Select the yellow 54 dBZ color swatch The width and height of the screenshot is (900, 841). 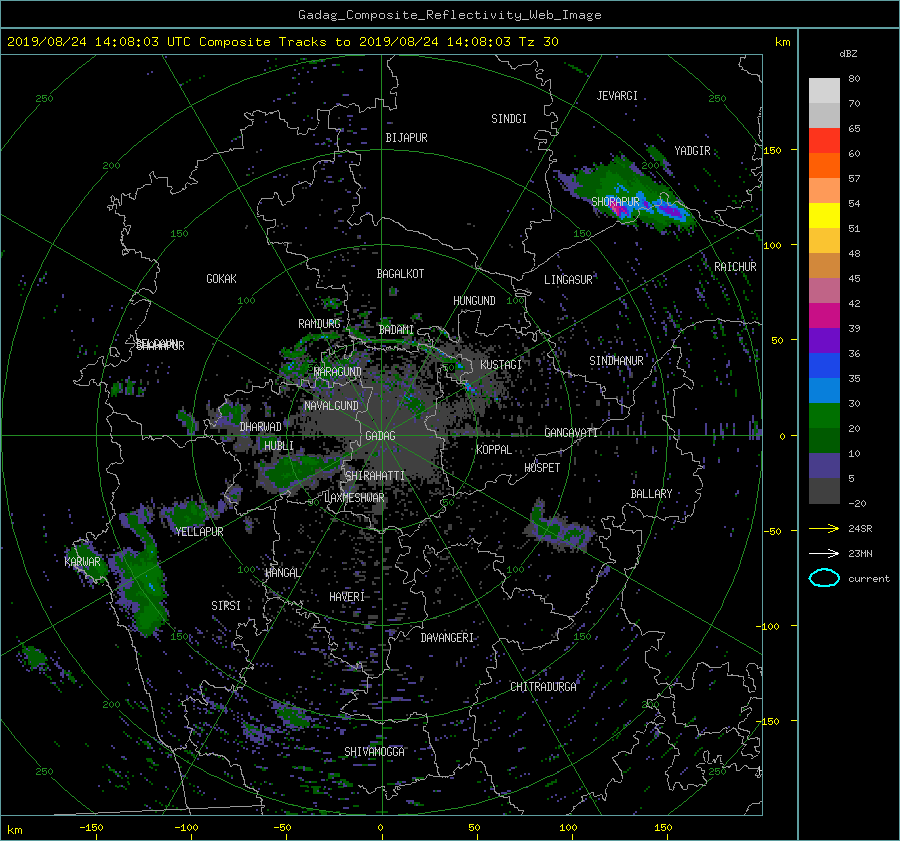(824, 216)
